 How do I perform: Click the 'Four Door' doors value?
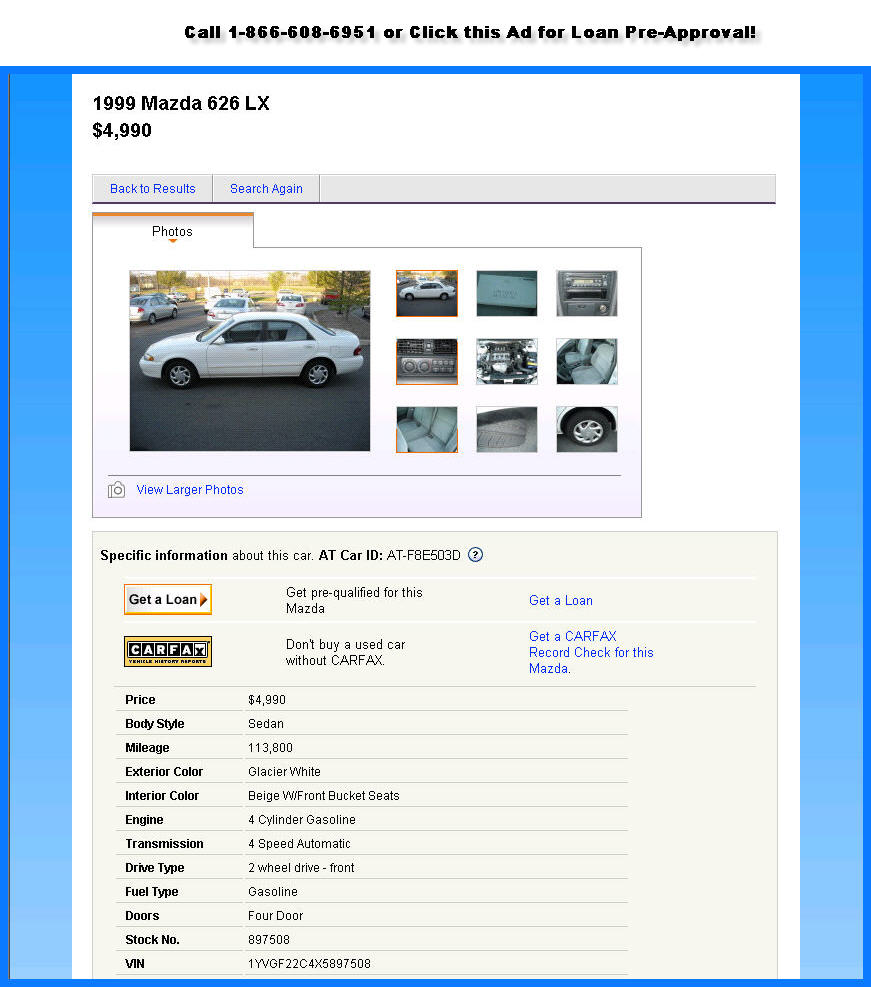tap(276, 915)
